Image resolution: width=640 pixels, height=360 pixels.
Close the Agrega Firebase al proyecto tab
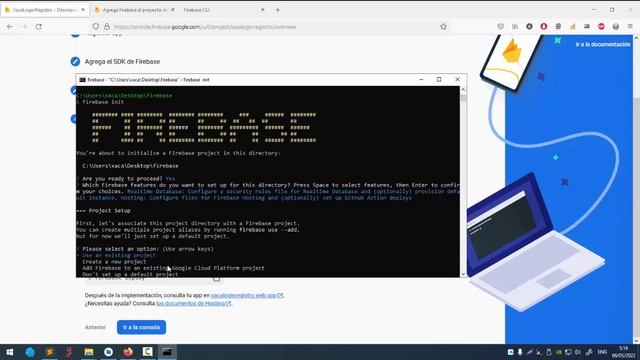173,10
